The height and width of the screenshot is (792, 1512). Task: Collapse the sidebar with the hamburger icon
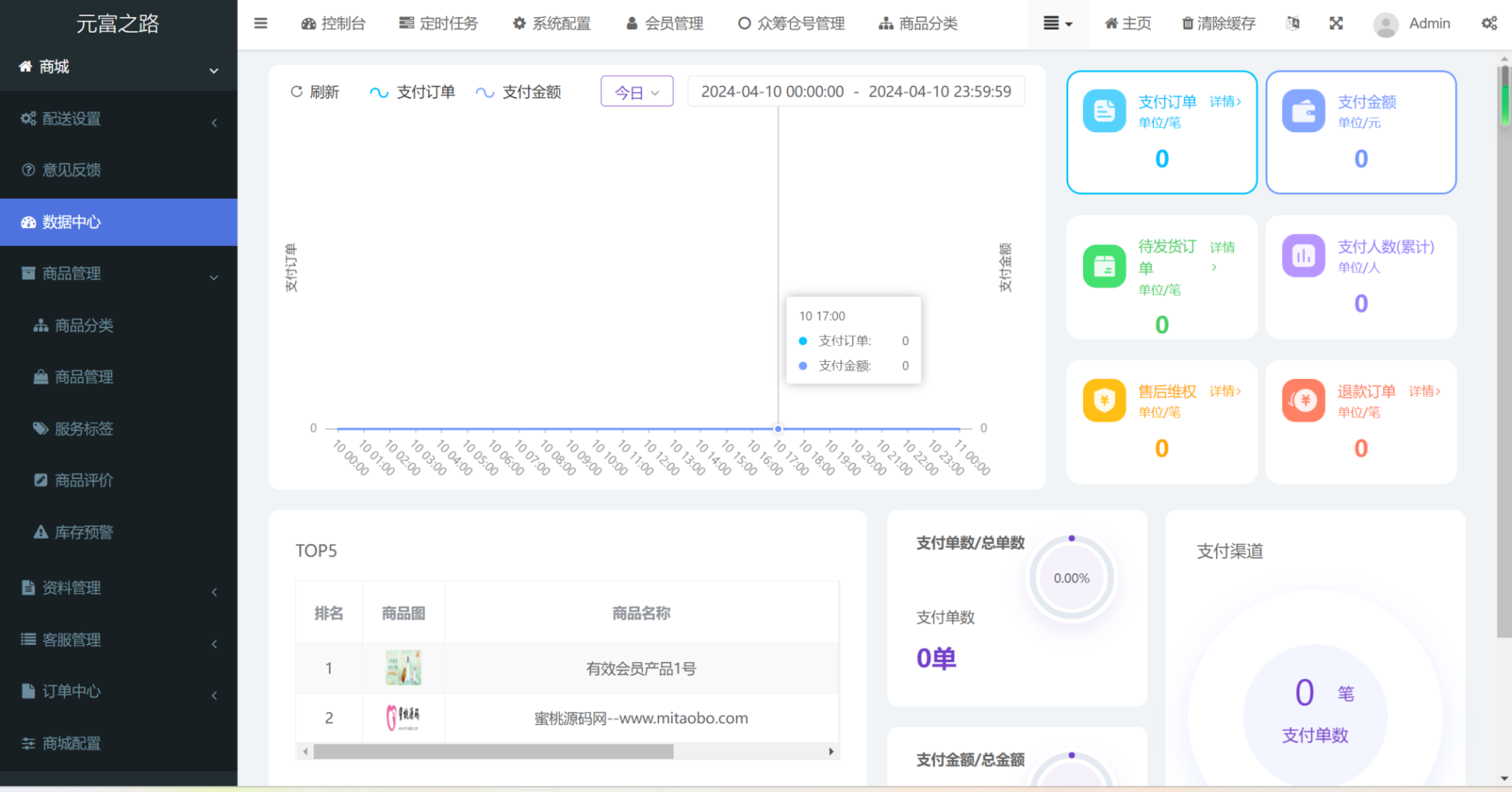coord(260,23)
